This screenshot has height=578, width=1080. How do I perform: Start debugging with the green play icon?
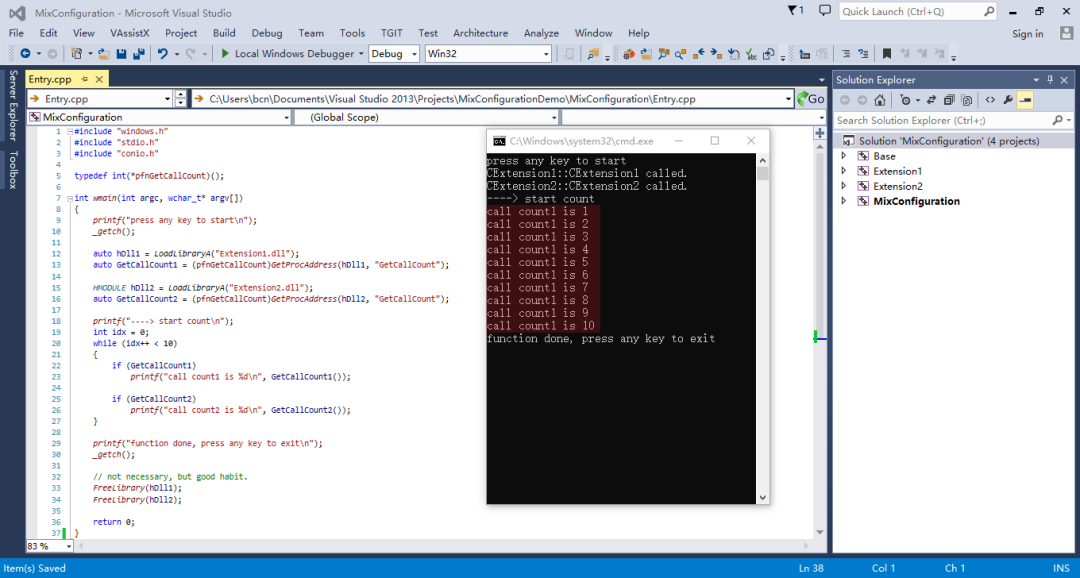pos(225,54)
